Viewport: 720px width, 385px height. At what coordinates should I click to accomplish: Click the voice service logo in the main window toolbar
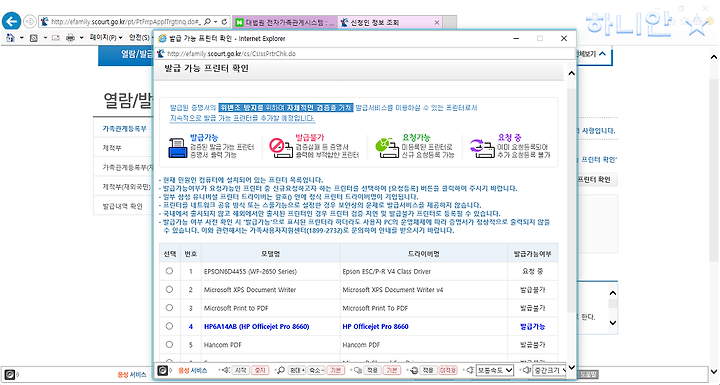pos(10,374)
